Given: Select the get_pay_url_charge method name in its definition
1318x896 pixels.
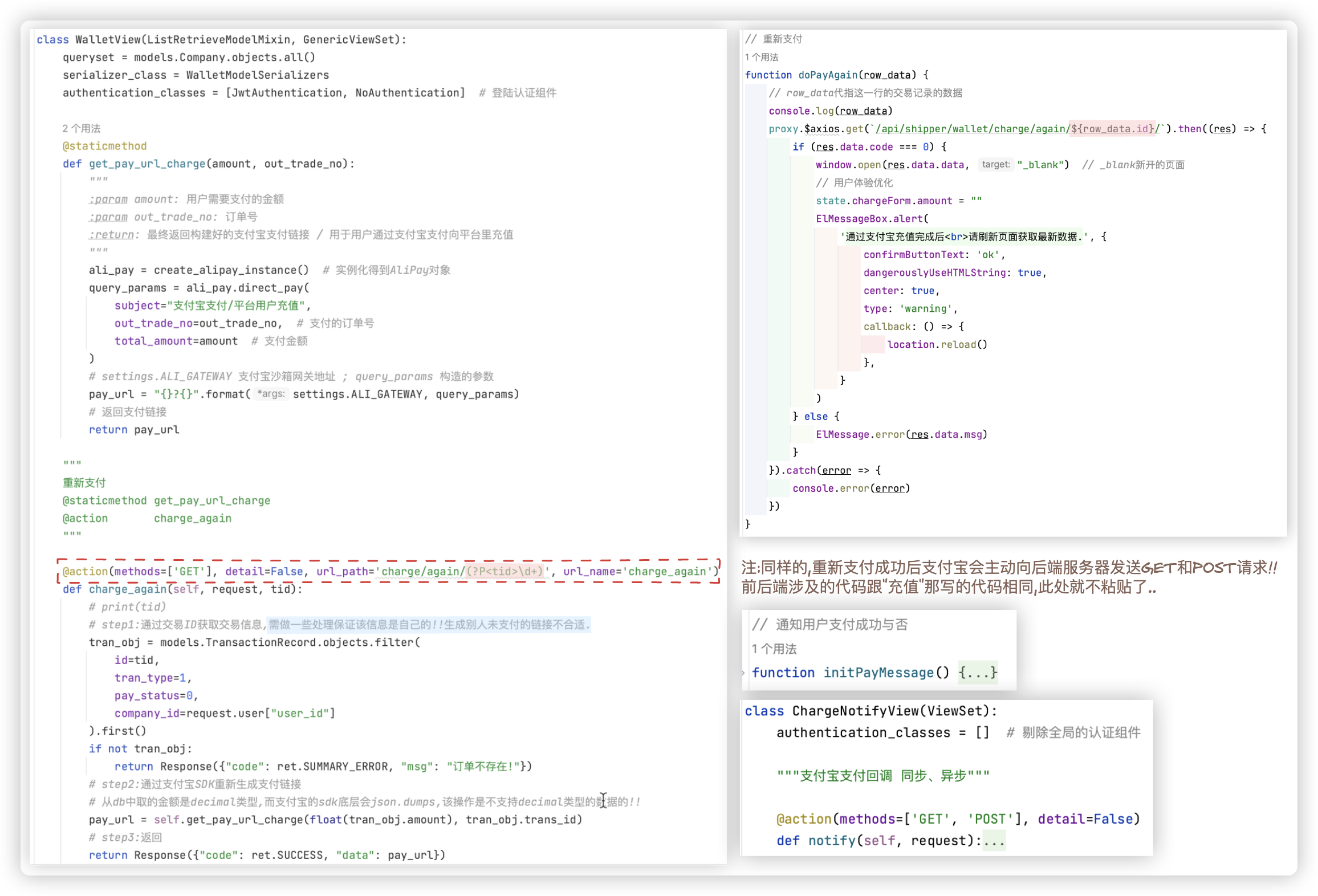Looking at the screenshot, I should (x=147, y=164).
